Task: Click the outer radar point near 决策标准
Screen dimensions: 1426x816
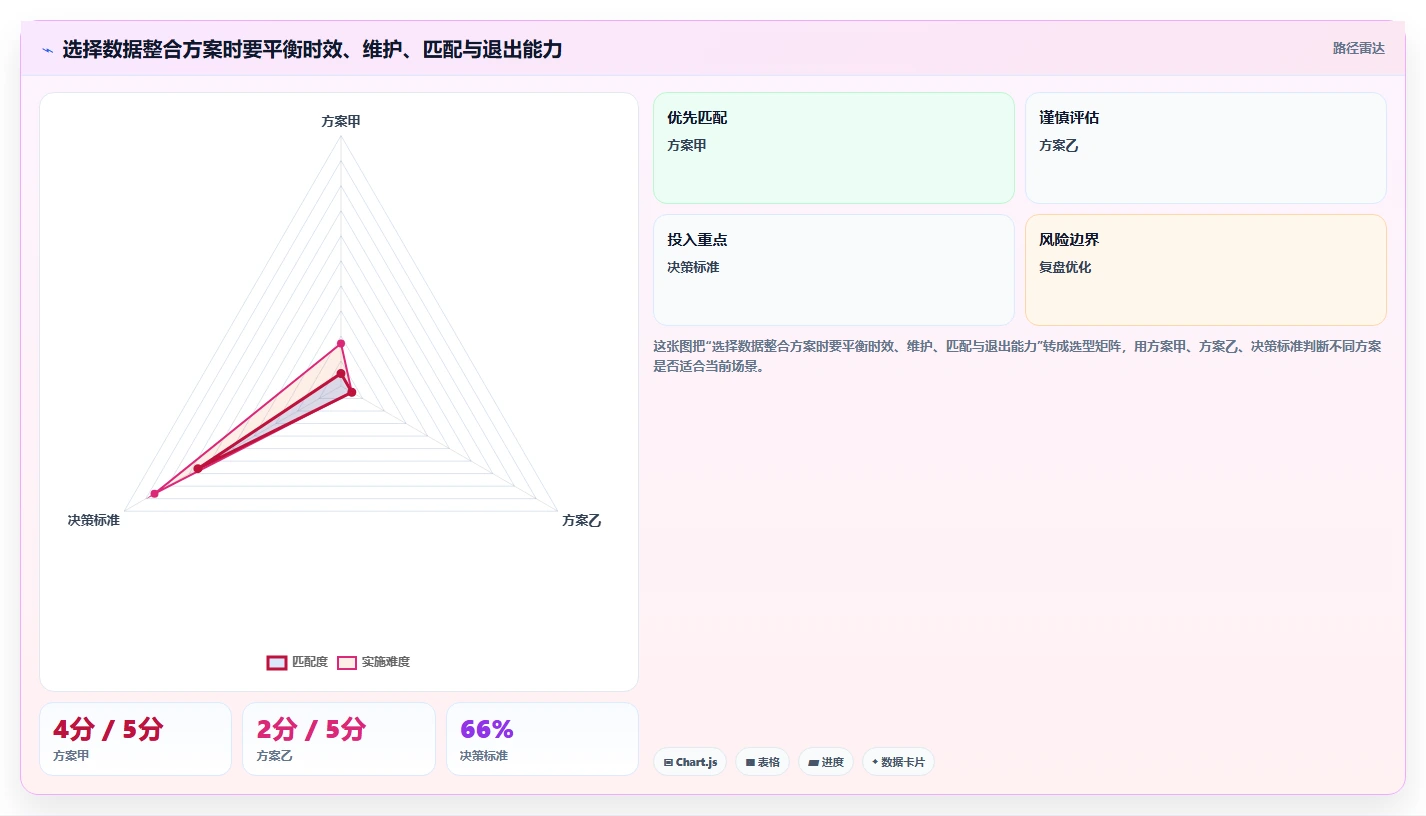Action: (x=154, y=494)
